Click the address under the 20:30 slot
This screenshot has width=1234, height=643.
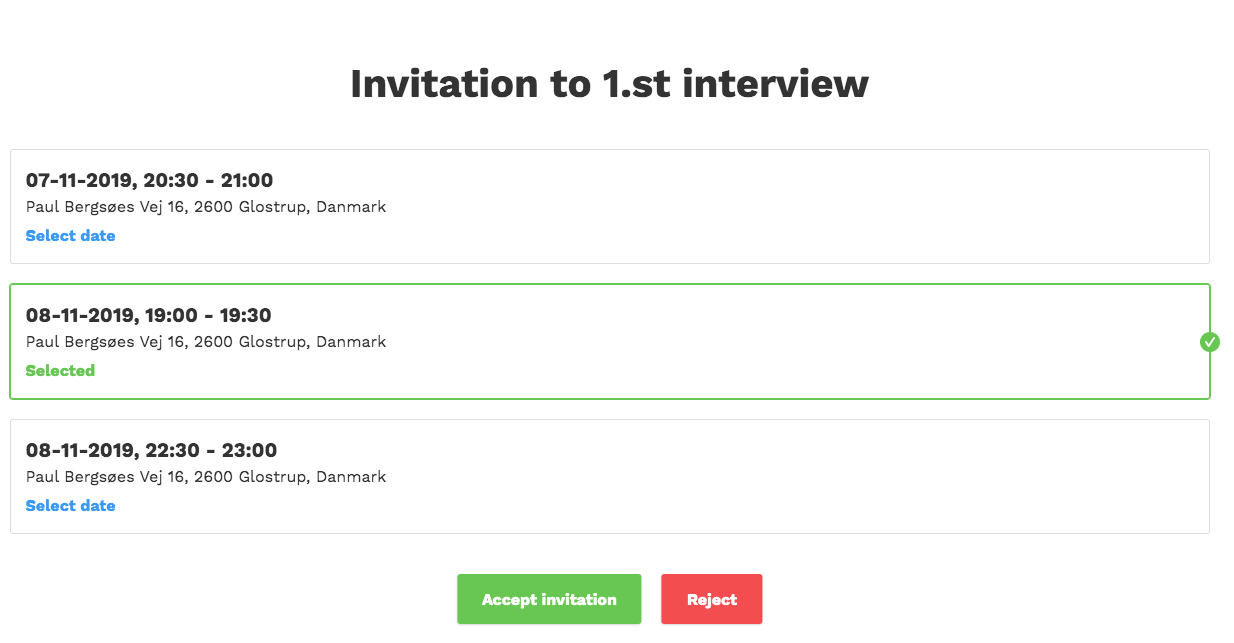click(x=205, y=208)
